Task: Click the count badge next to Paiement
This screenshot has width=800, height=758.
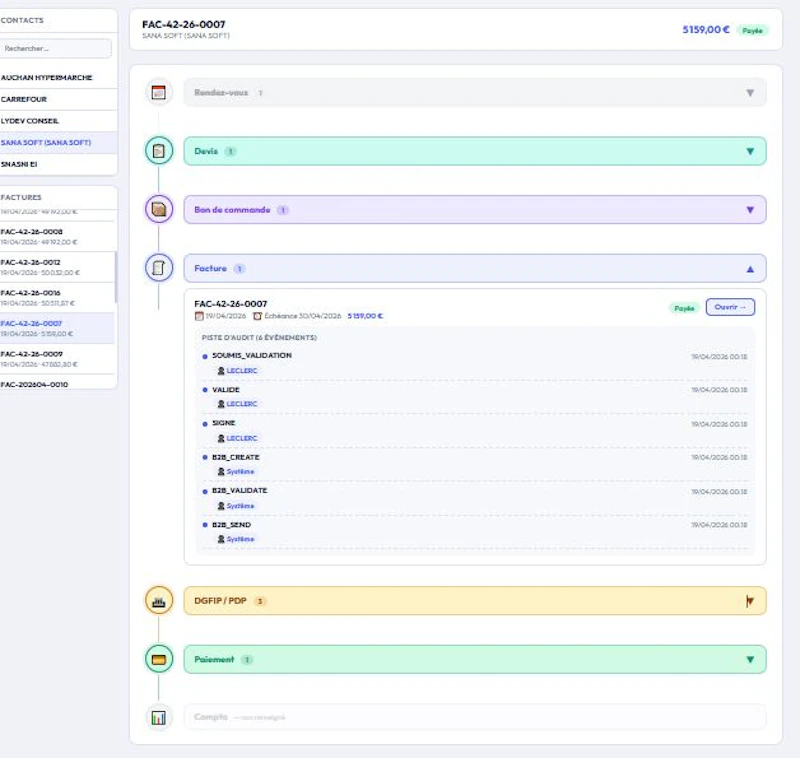Action: [247, 660]
